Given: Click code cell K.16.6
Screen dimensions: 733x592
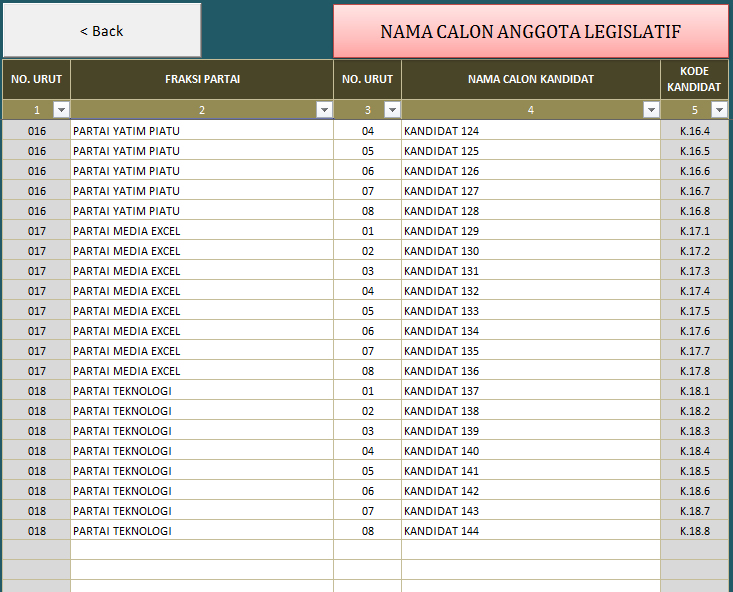Looking at the screenshot, I should [694, 171].
